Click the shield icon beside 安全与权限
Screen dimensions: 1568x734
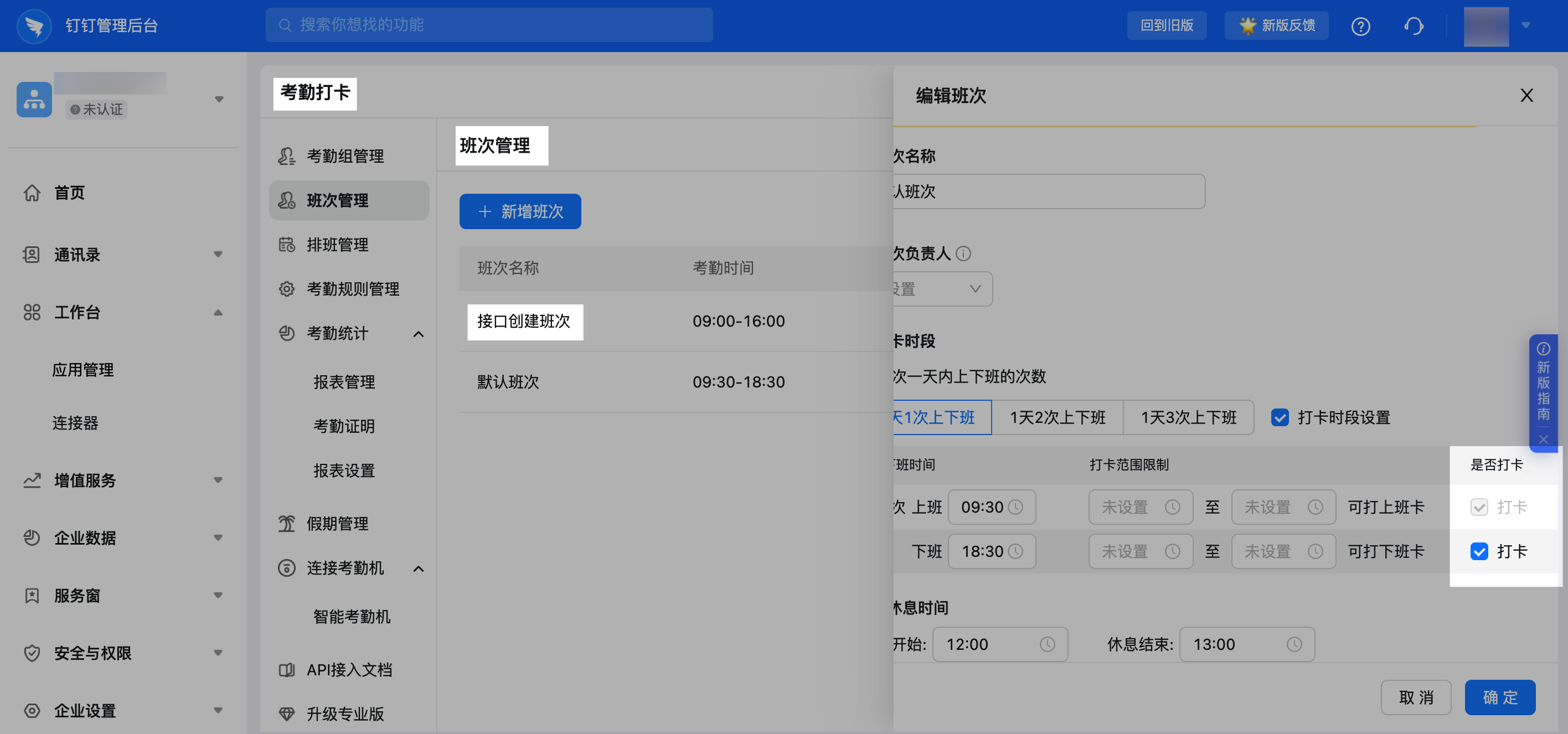point(32,653)
